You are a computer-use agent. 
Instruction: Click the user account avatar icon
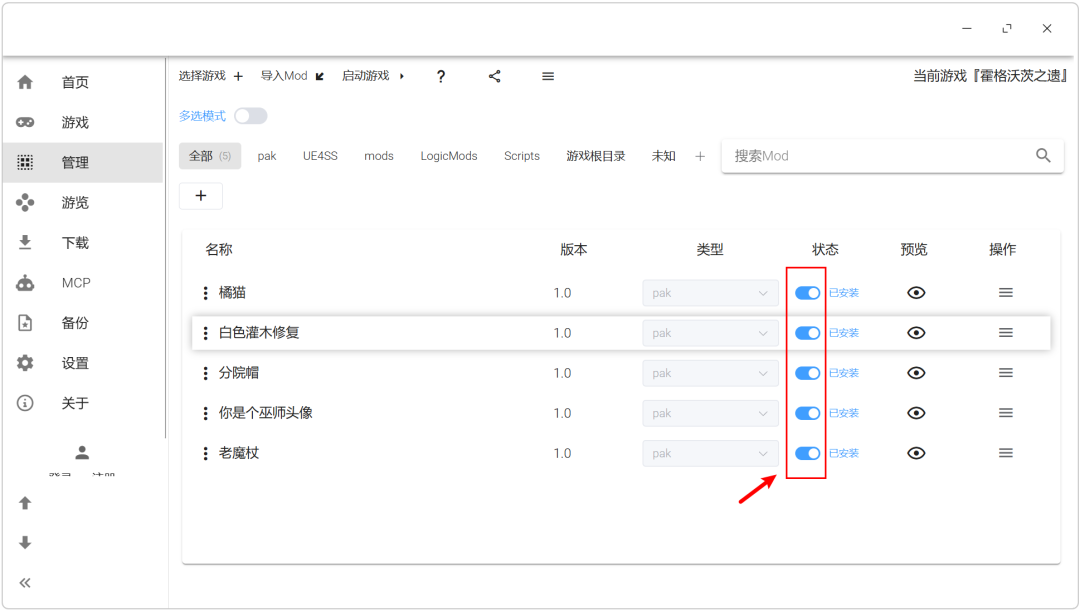82,453
